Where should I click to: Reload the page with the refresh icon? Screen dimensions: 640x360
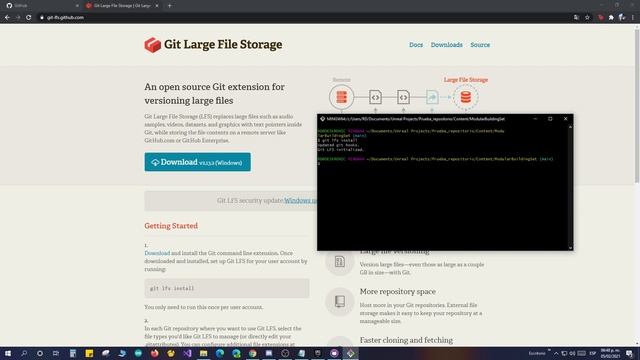(x=29, y=18)
